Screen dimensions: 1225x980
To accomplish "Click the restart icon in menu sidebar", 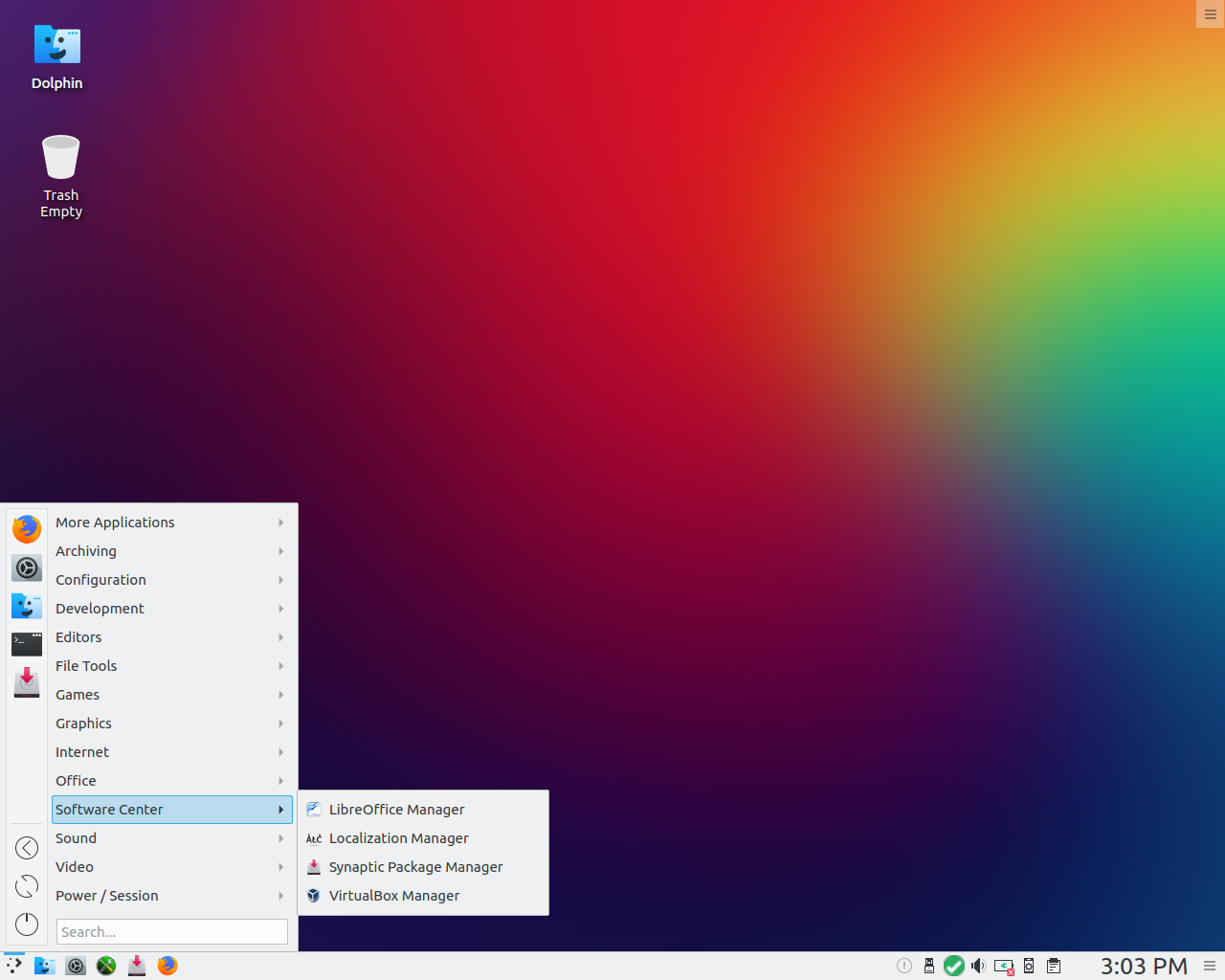I will point(27,886).
